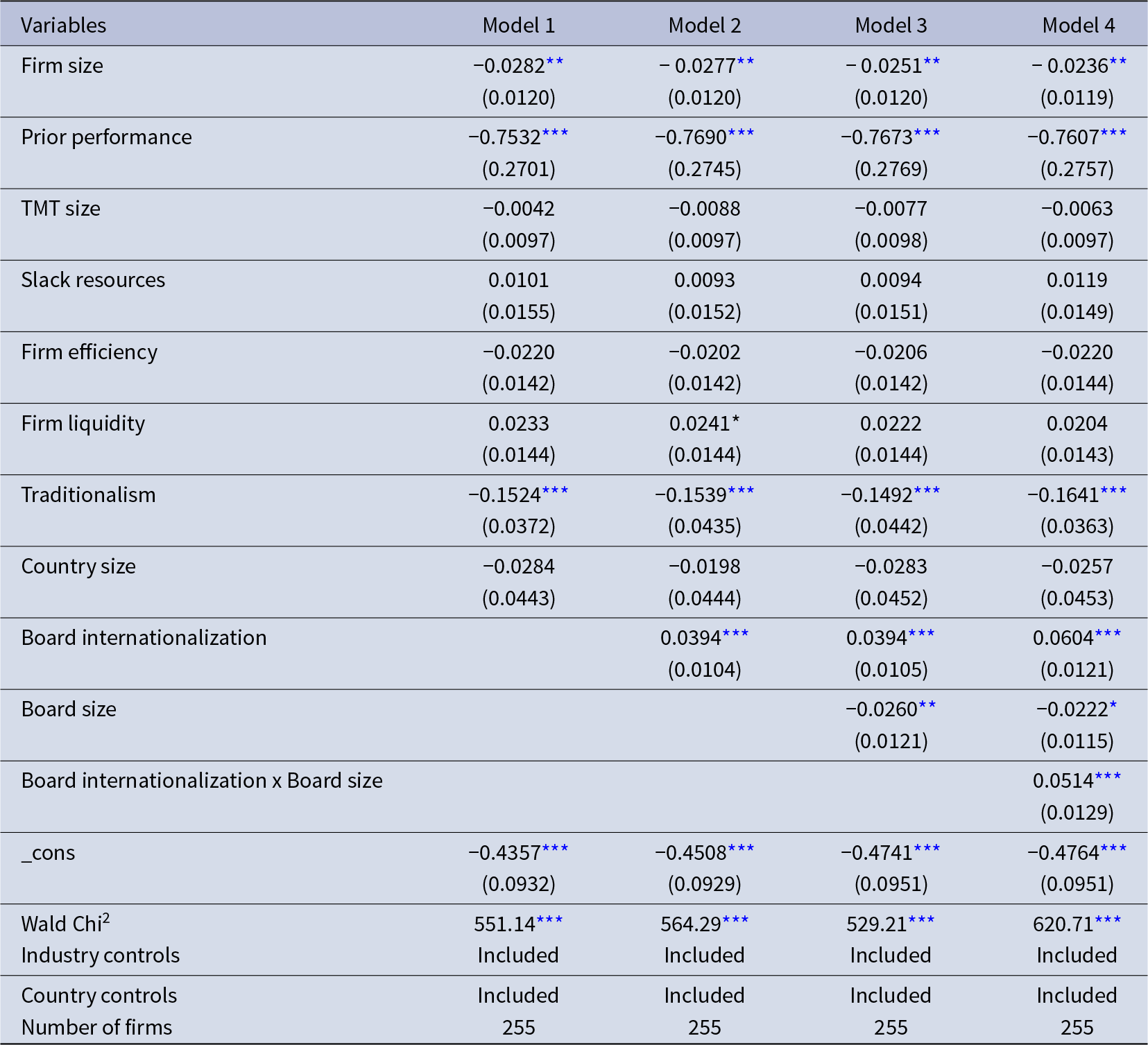This screenshot has width=1148, height=1045.
Task: Click the asterisks after Firm size −0.0236
Action: [1117, 64]
